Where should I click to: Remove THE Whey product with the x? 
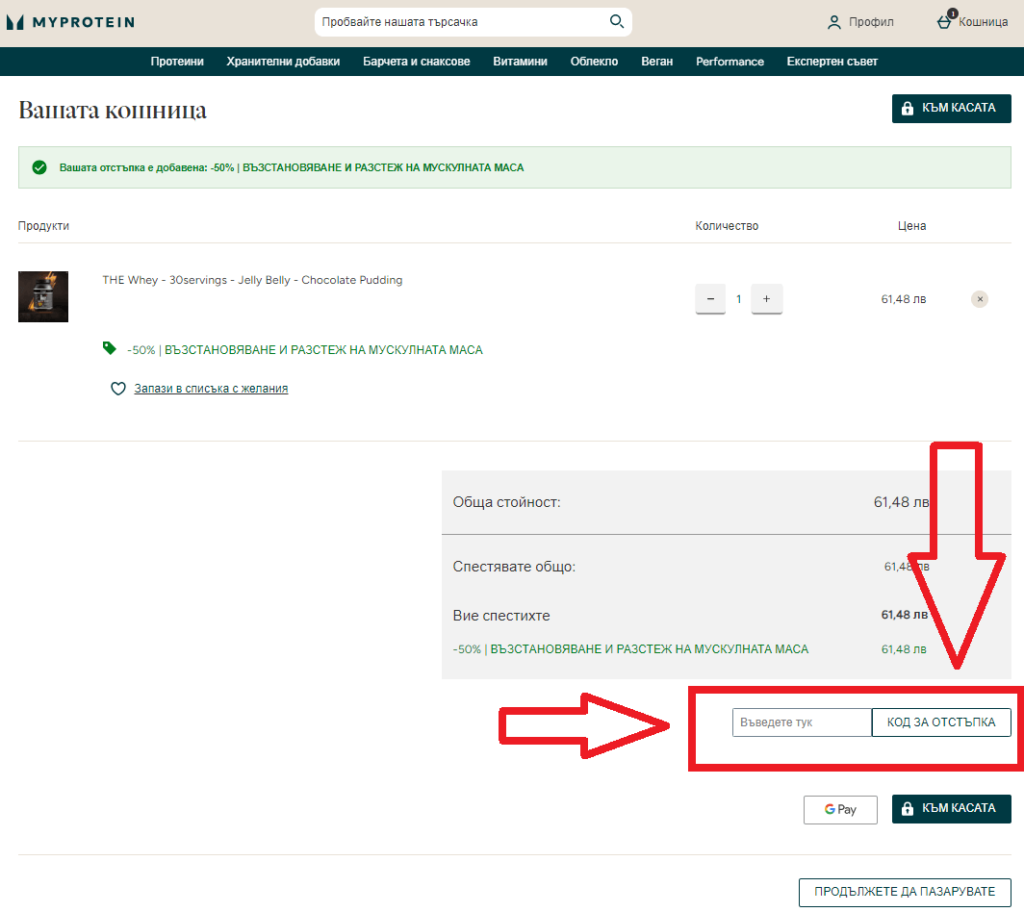click(x=980, y=299)
